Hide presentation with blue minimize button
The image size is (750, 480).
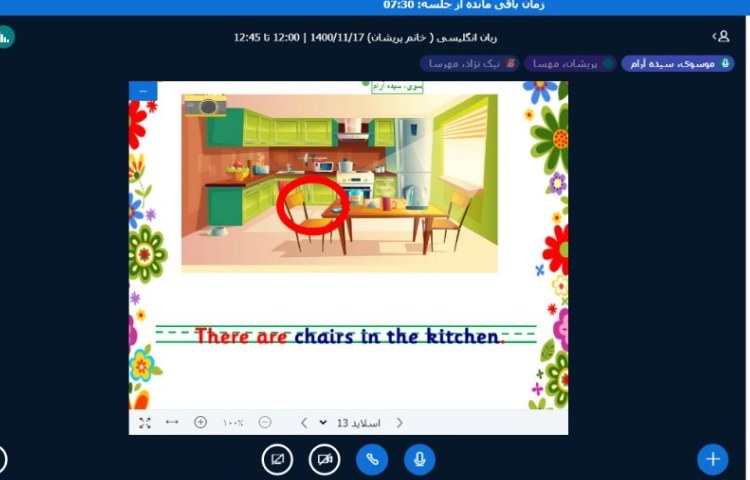tap(143, 91)
